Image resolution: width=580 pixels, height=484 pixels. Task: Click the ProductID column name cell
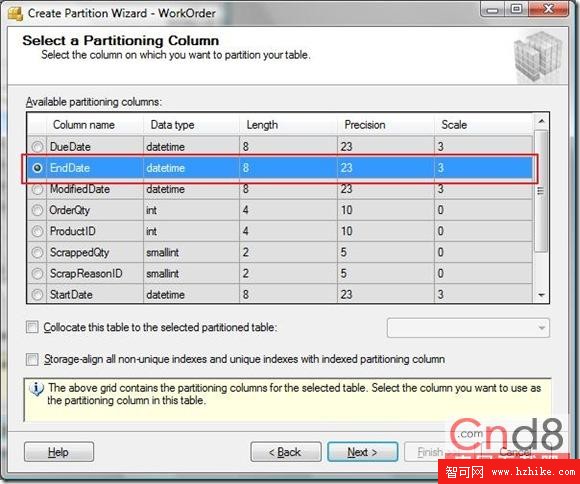(95, 231)
